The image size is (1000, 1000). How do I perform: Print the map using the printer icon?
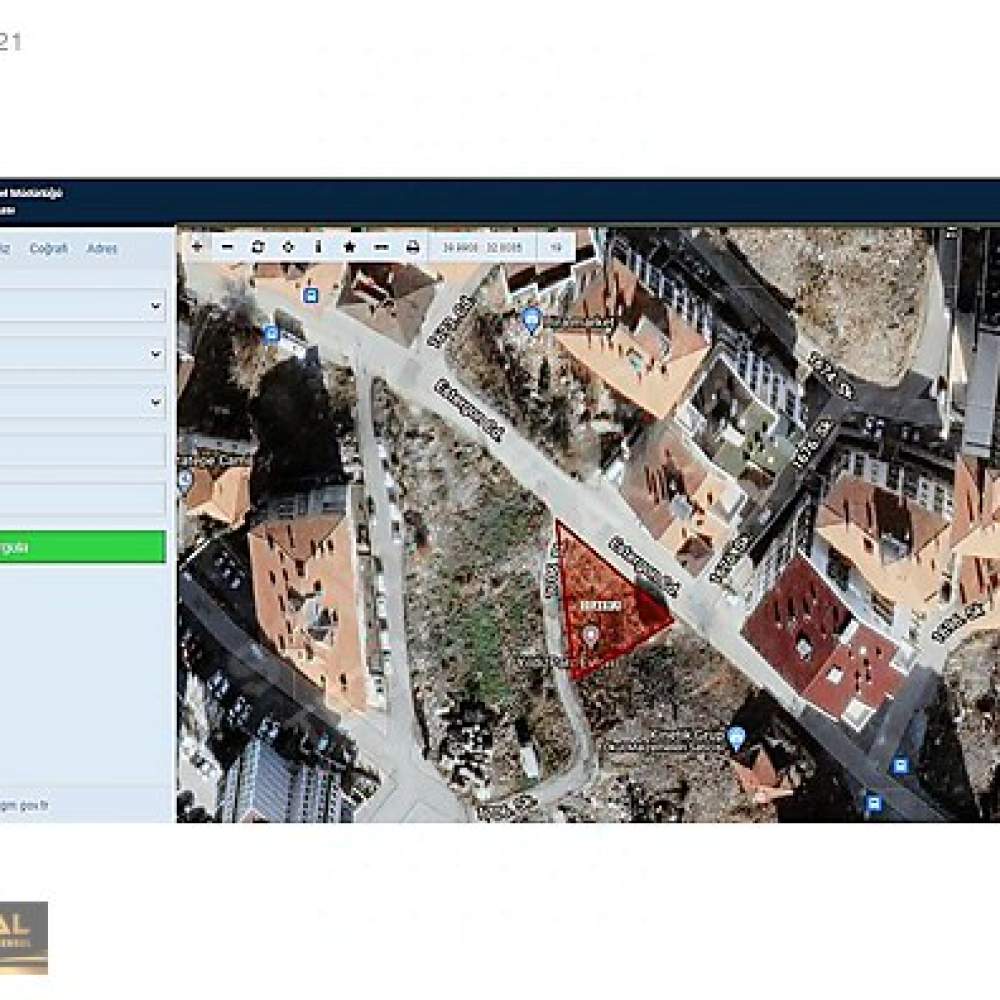[x=413, y=247]
